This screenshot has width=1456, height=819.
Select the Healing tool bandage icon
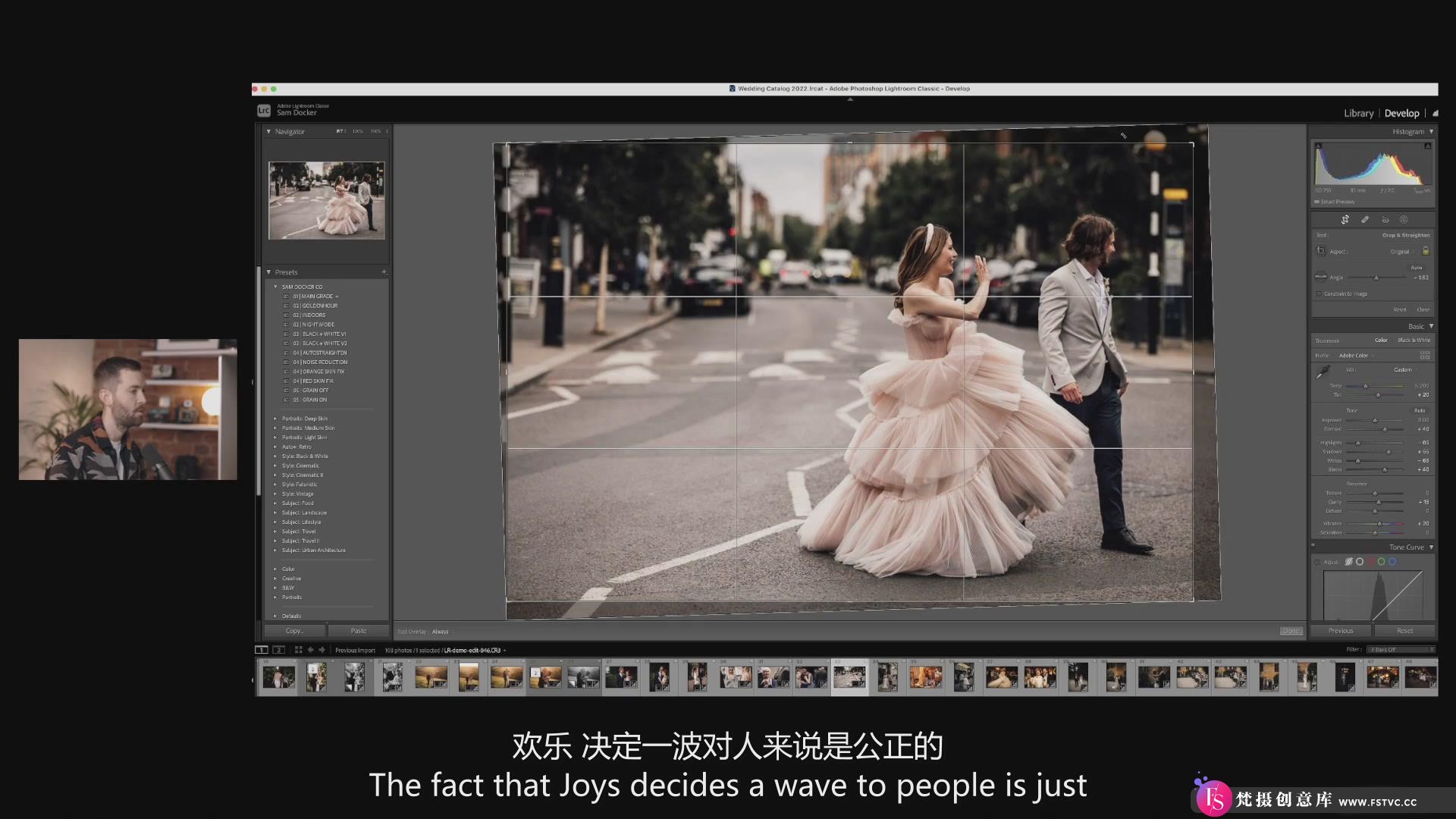[x=1365, y=220]
